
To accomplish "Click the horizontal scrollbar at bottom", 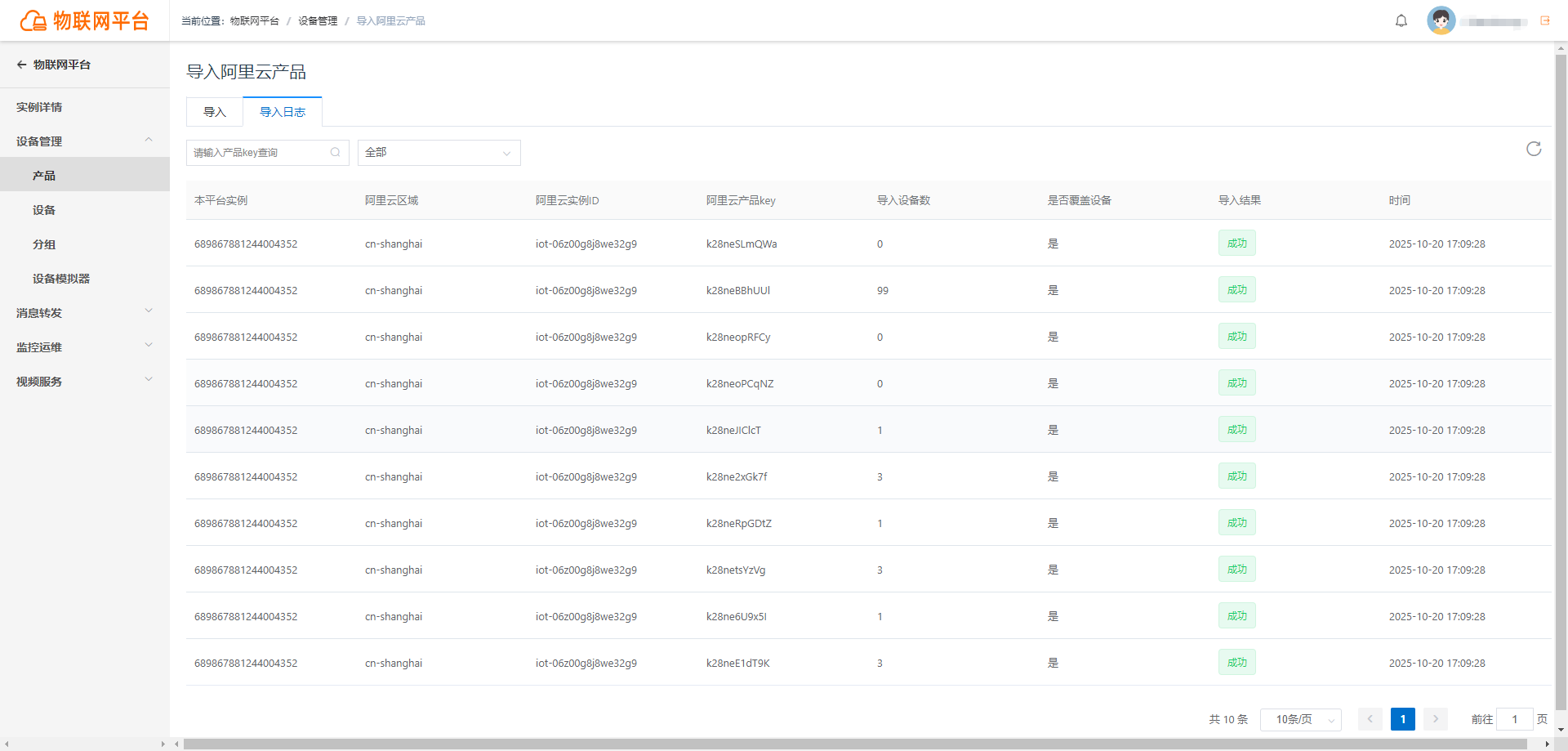I will pyautogui.click(x=855, y=744).
